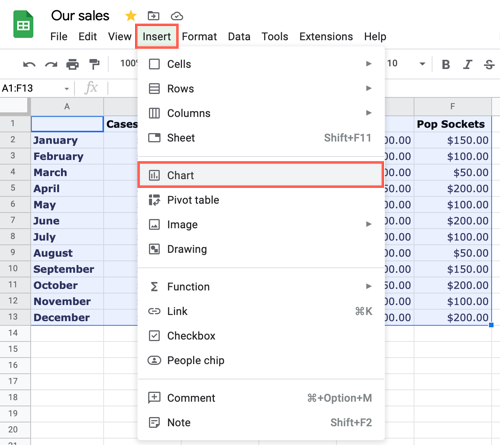The width and height of the screenshot is (500, 445).
Task: Click empty cell A1
Action: coord(67,124)
